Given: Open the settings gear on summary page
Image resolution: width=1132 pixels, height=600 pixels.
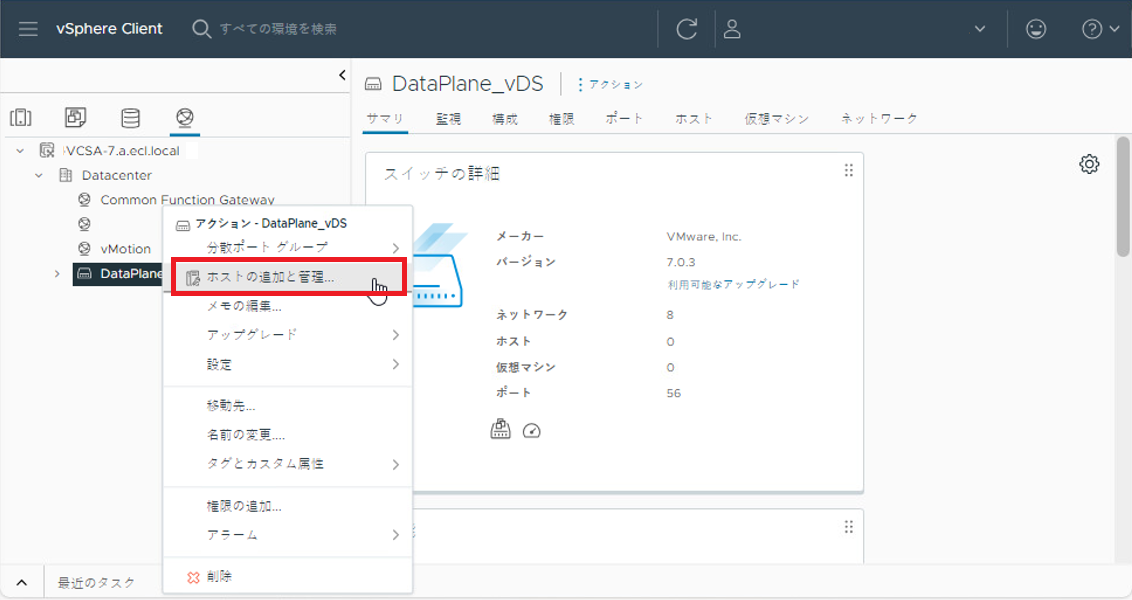Looking at the screenshot, I should click(1089, 164).
